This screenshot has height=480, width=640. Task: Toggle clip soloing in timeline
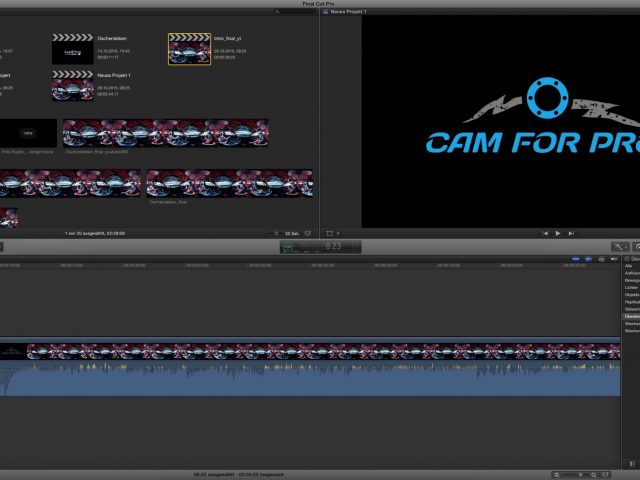pyautogui.click(x=602, y=259)
